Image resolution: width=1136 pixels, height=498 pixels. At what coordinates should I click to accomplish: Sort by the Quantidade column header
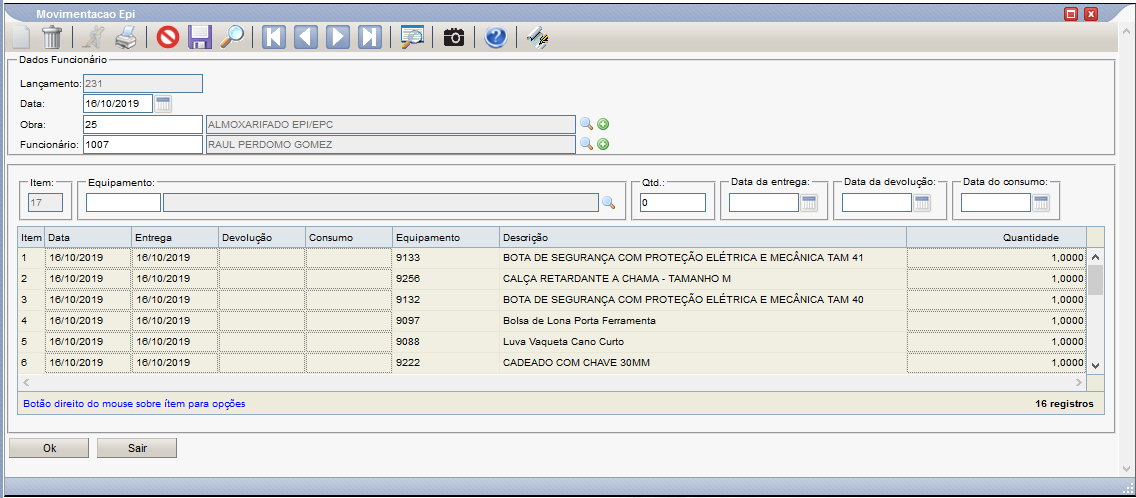coord(996,237)
